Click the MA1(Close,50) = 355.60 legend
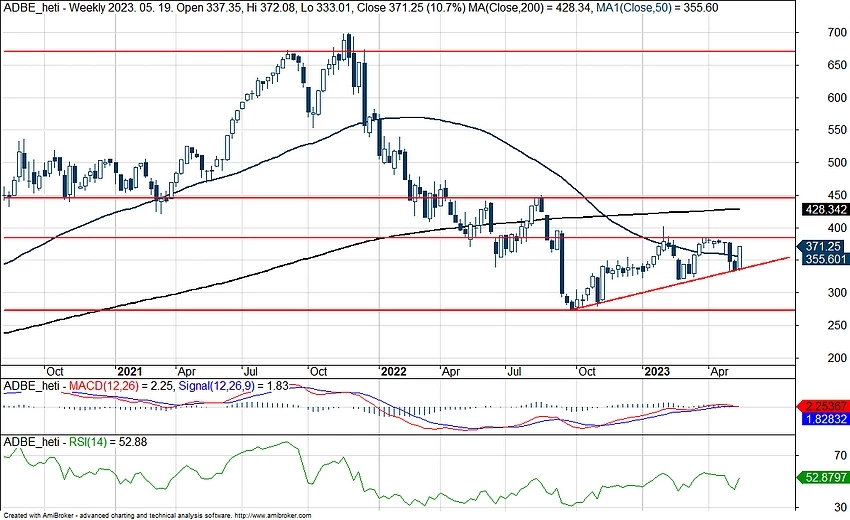This screenshot has height=520, width=850. pyautogui.click(x=657, y=7)
